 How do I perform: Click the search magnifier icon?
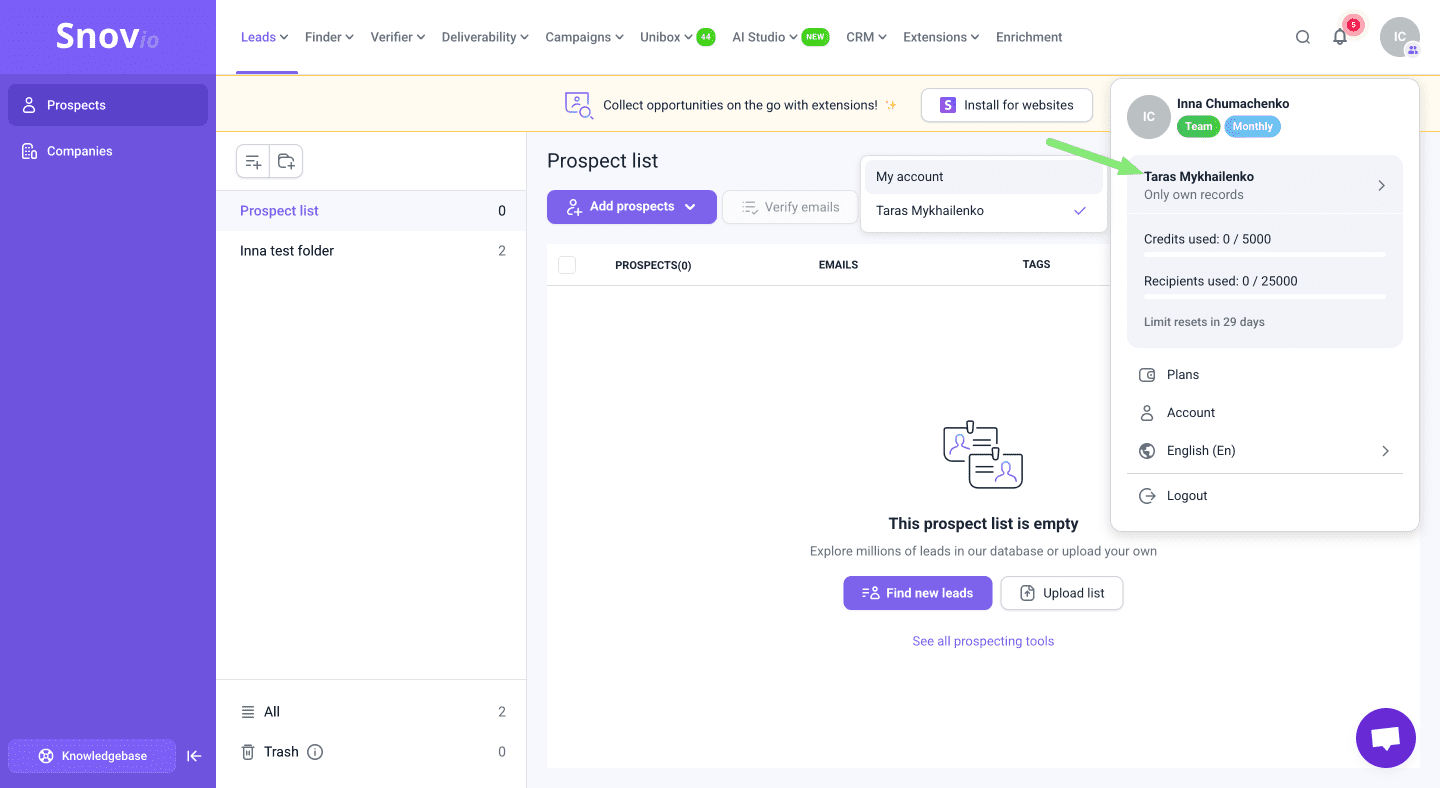1302,37
